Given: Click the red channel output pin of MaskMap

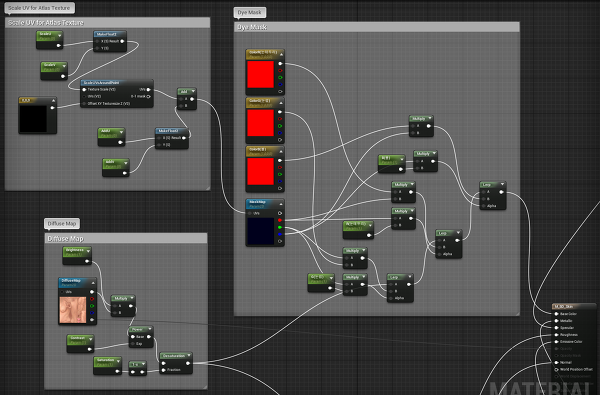Looking at the screenshot, I should click(x=280, y=220).
